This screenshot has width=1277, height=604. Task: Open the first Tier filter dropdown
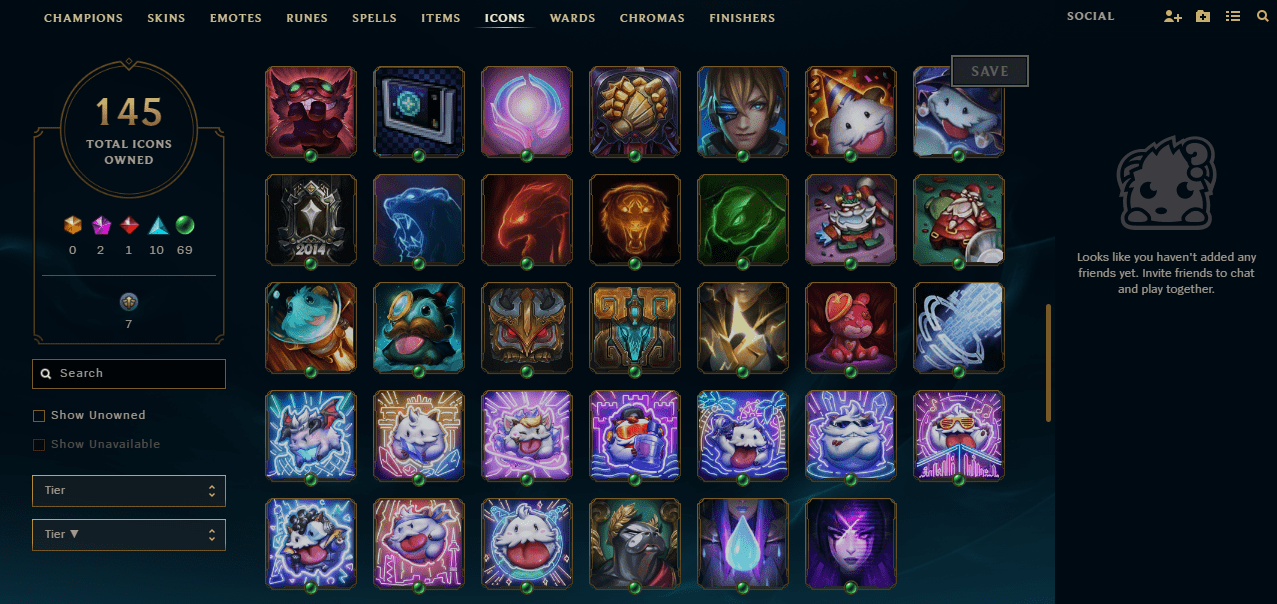pos(129,491)
